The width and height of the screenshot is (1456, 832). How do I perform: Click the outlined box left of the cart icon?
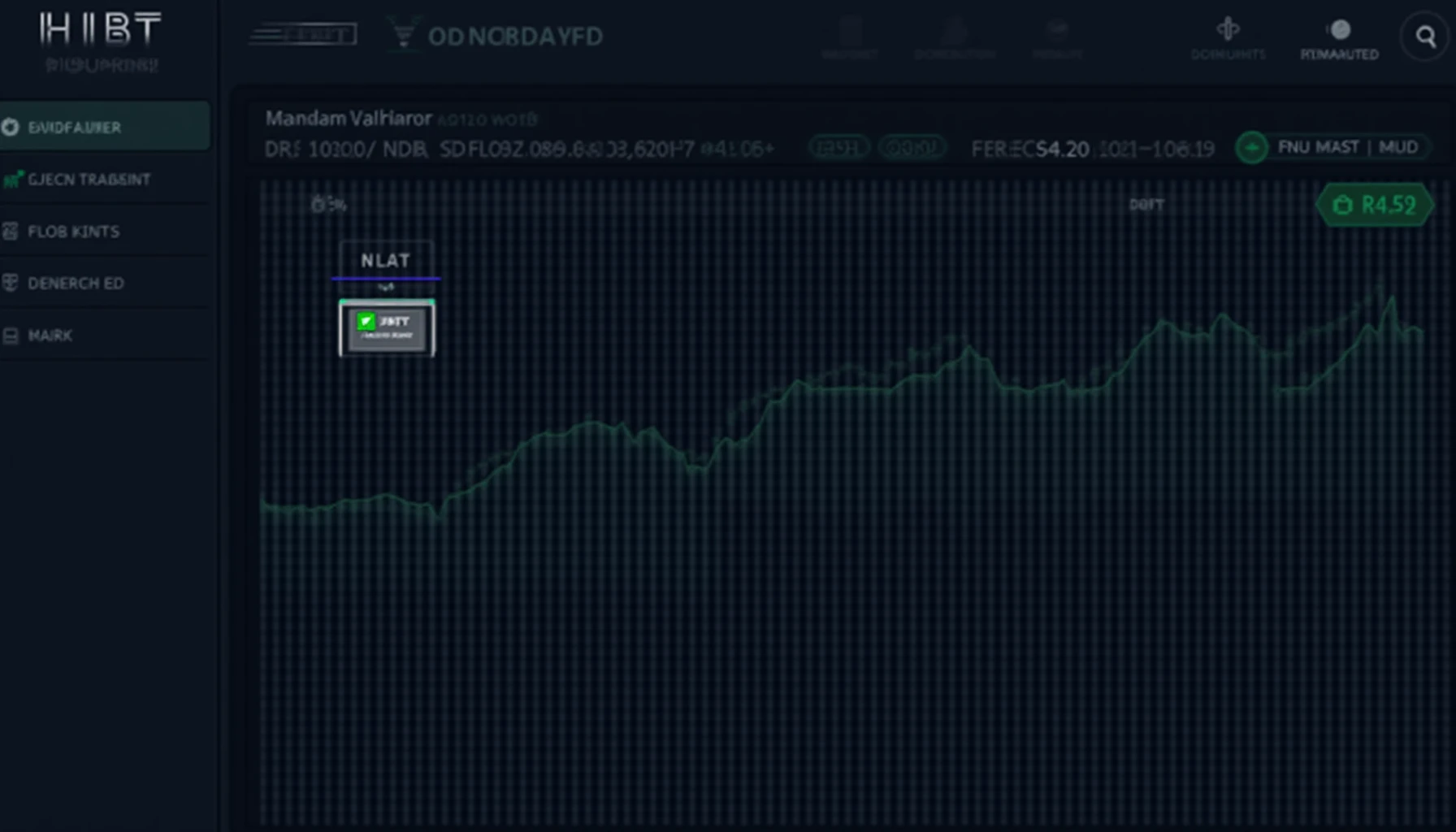[303, 35]
